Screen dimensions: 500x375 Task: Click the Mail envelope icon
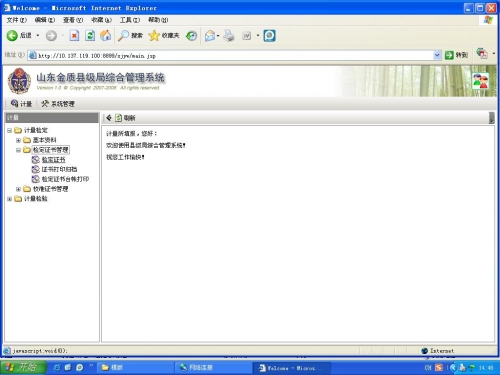[210, 35]
